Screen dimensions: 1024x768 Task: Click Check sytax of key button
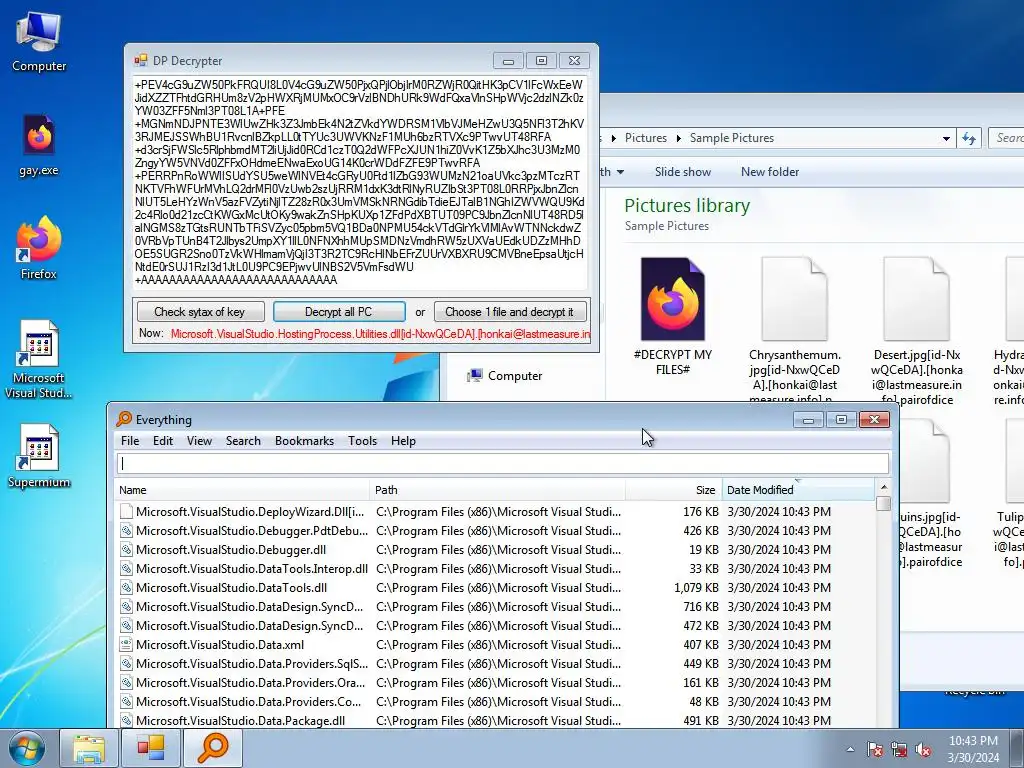pyautogui.click(x=200, y=312)
